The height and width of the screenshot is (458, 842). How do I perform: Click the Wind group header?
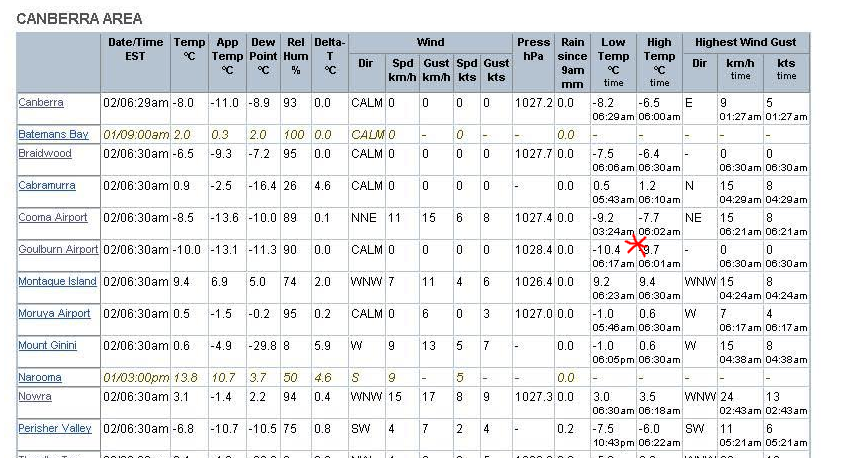pyautogui.click(x=430, y=42)
